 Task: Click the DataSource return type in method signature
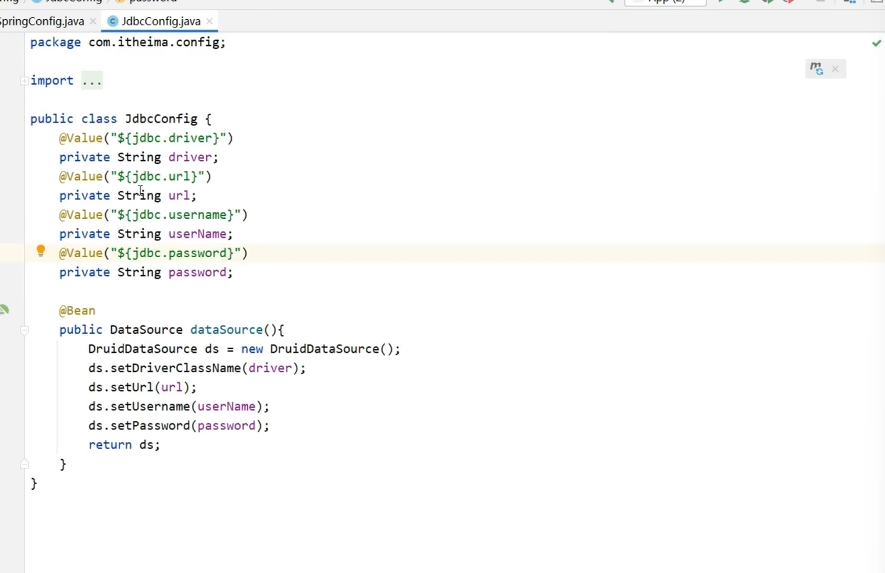click(146, 330)
